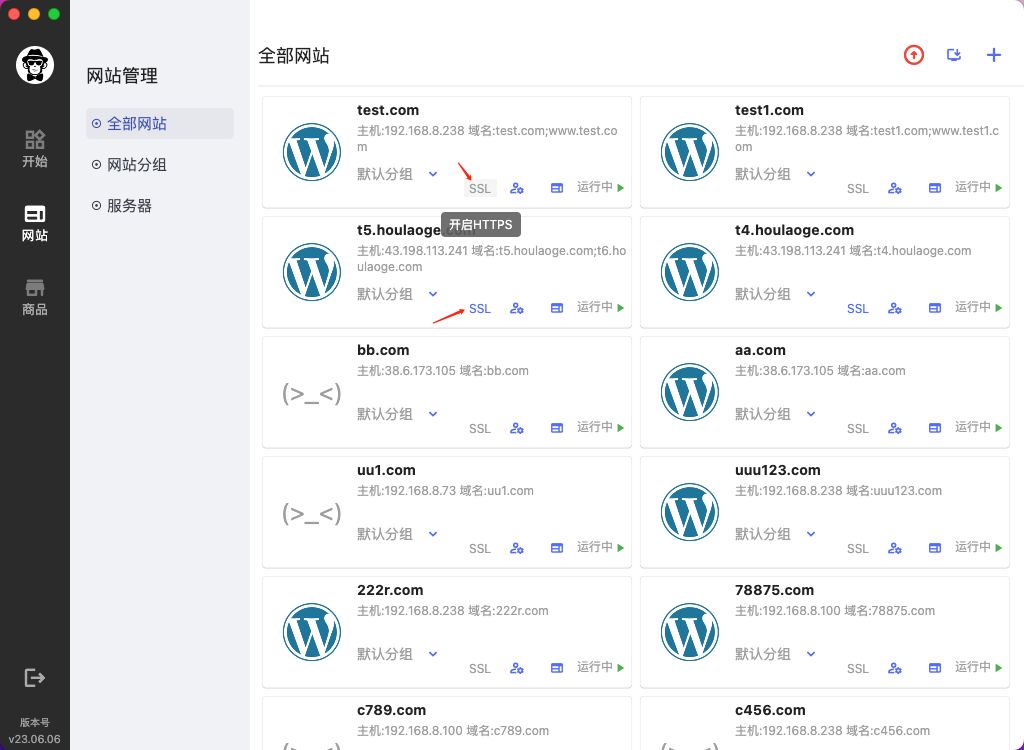Click the uuu123.com site title

coord(777,470)
